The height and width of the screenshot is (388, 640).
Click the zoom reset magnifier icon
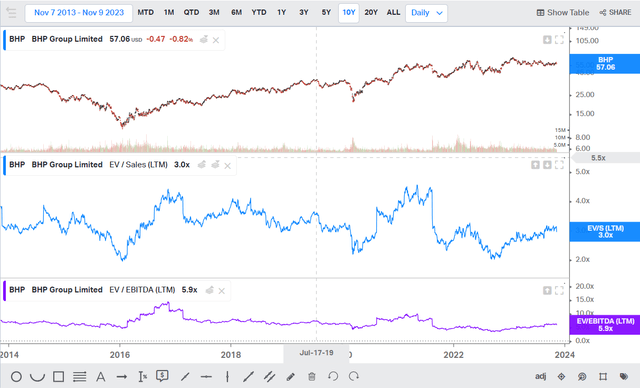[x=582, y=377]
